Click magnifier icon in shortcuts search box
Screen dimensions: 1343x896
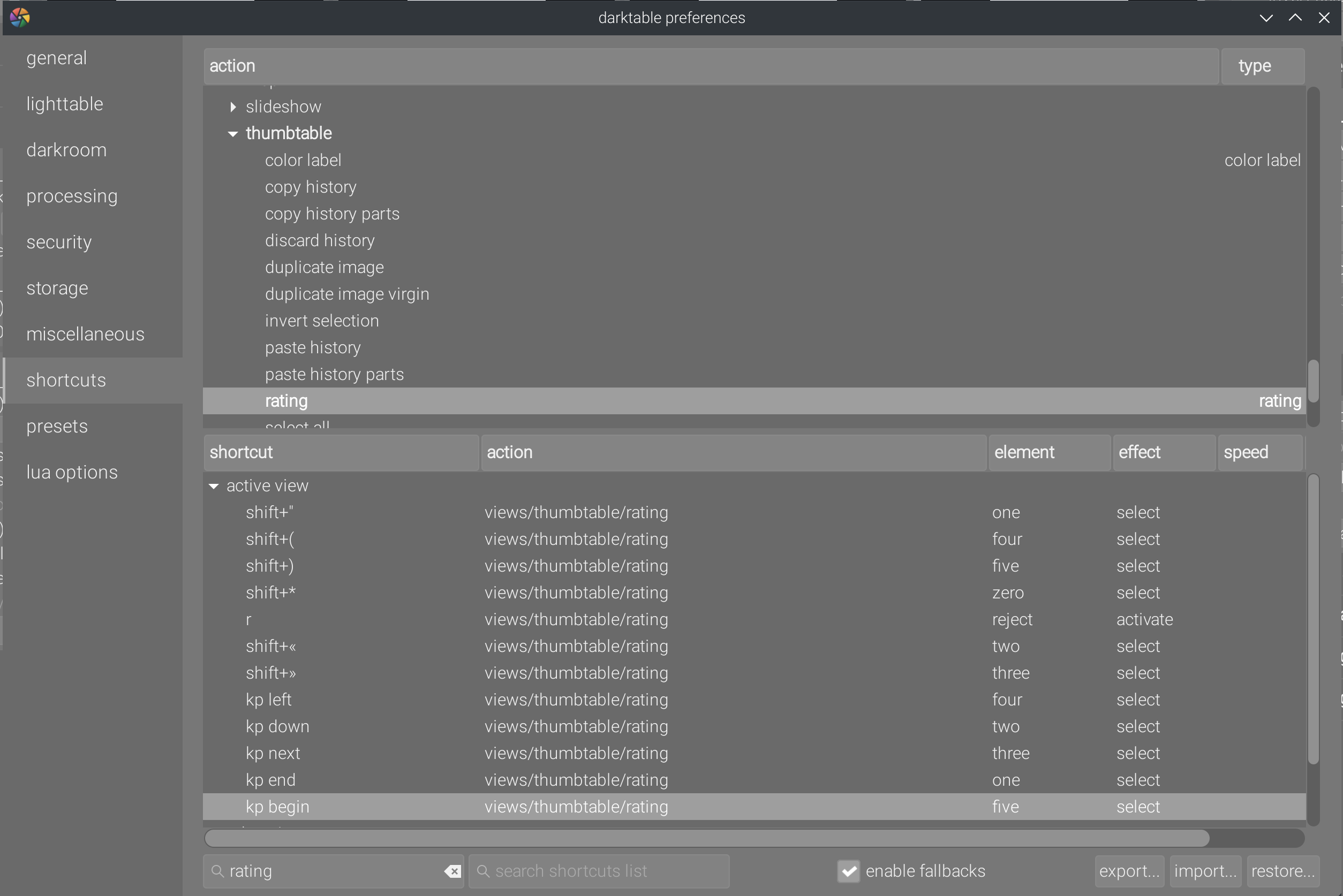483,871
